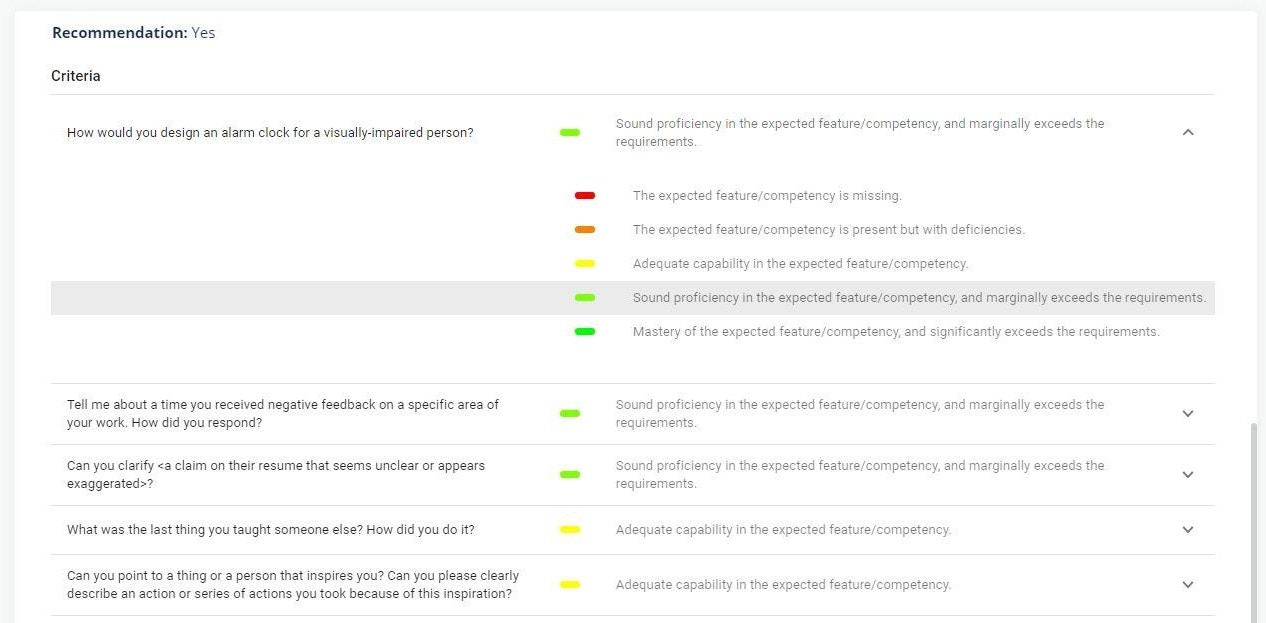Click the red rating pill icon
The height and width of the screenshot is (623, 1266).
click(x=585, y=195)
